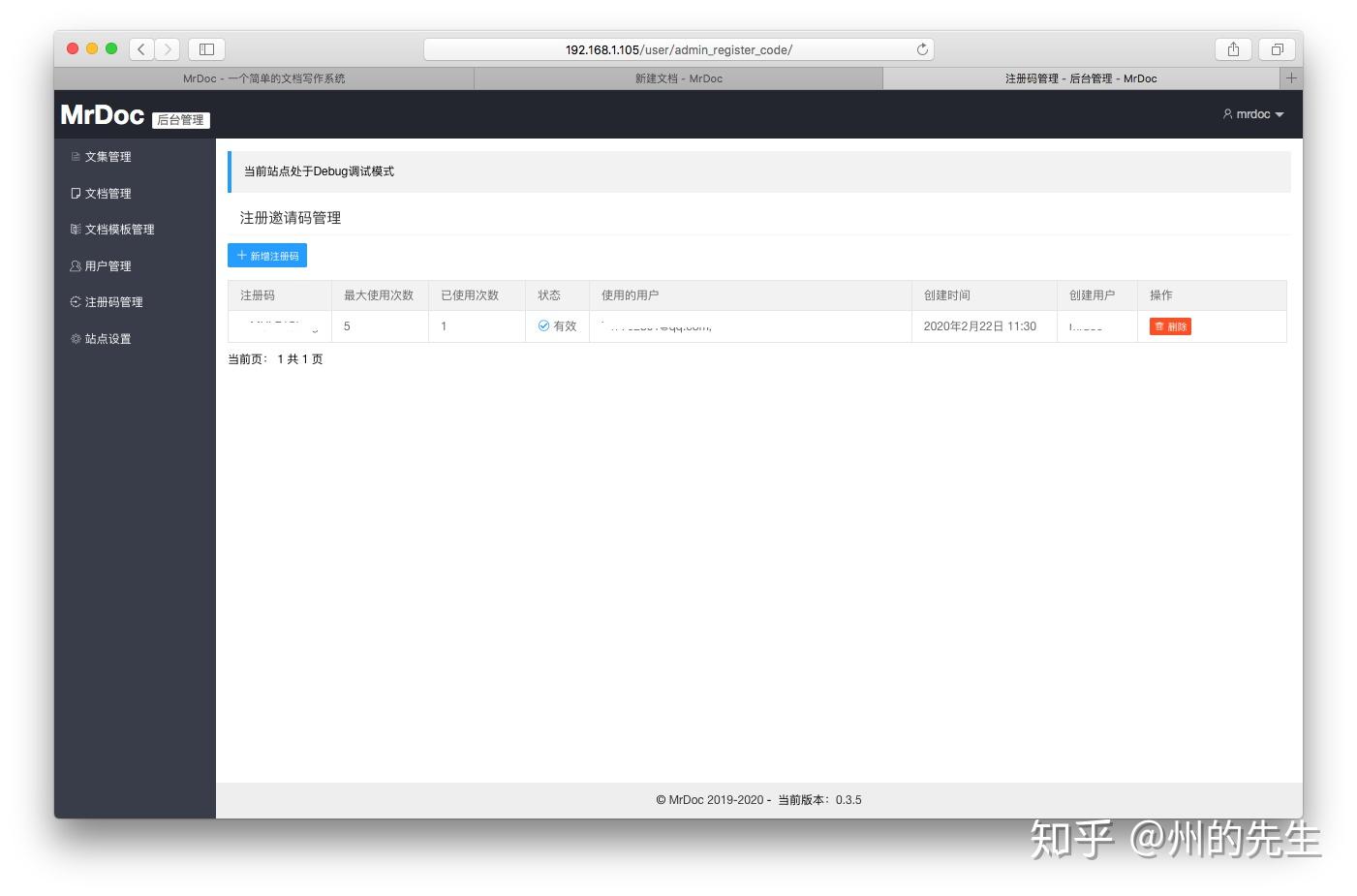Screen dimensions: 1357x896
Task: Select the 用户管理 sidebar icon
Action: coord(76,265)
